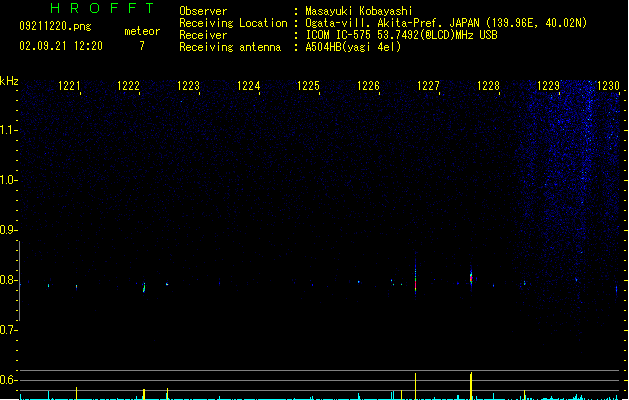
Task: Click the Receiver label
Action: pos(203,35)
